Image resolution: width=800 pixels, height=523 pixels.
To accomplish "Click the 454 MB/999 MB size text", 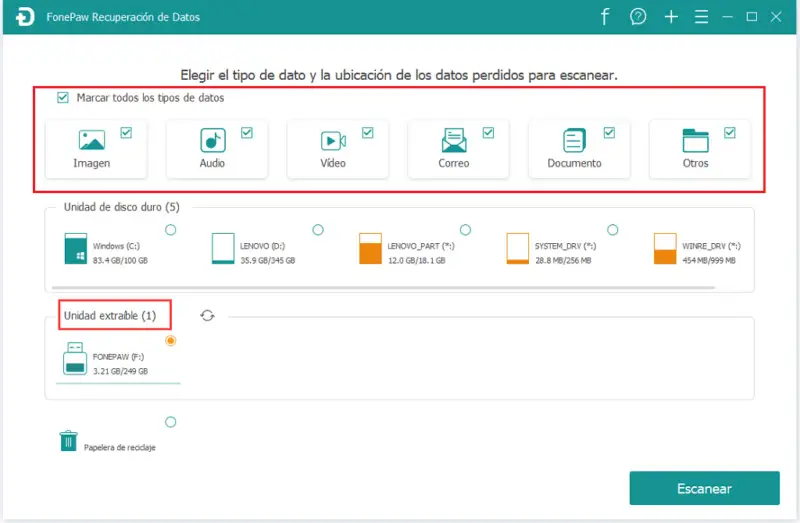I will [x=709, y=260].
